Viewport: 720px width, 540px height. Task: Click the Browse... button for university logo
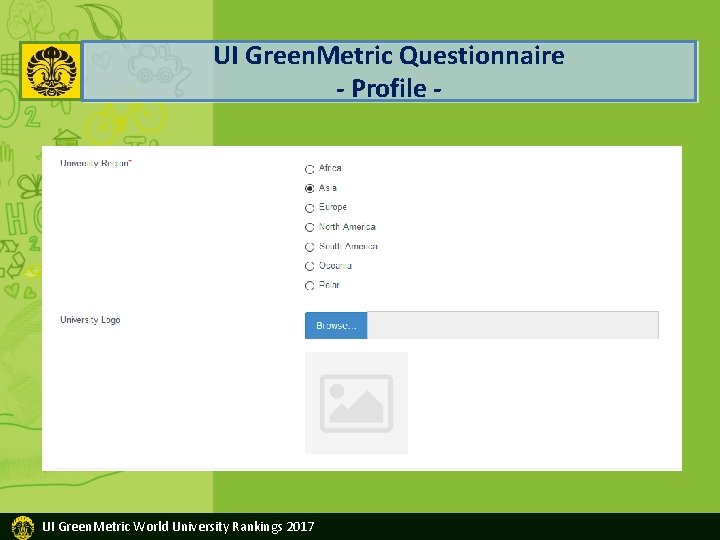tap(336, 326)
